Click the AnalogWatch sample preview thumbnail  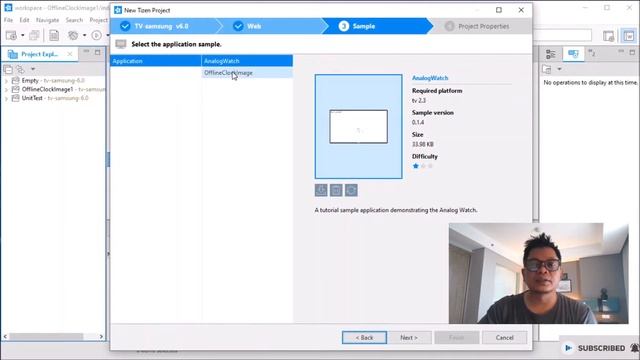click(x=358, y=127)
